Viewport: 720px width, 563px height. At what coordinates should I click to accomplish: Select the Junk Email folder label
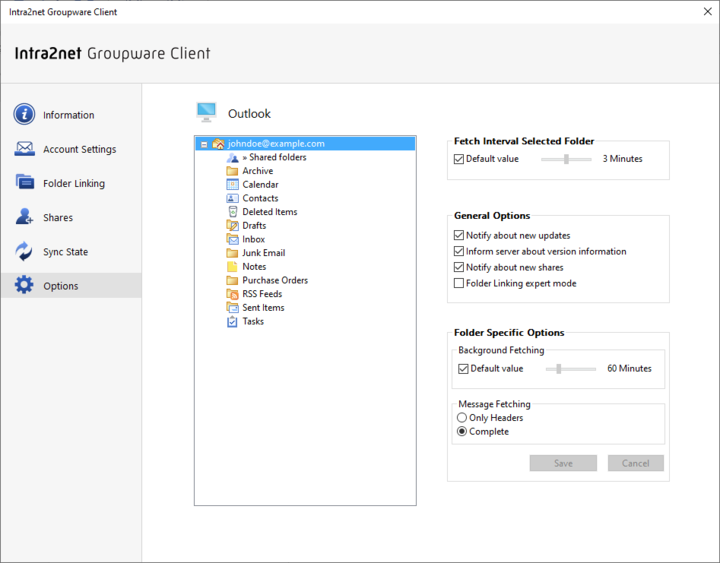(264, 253)
